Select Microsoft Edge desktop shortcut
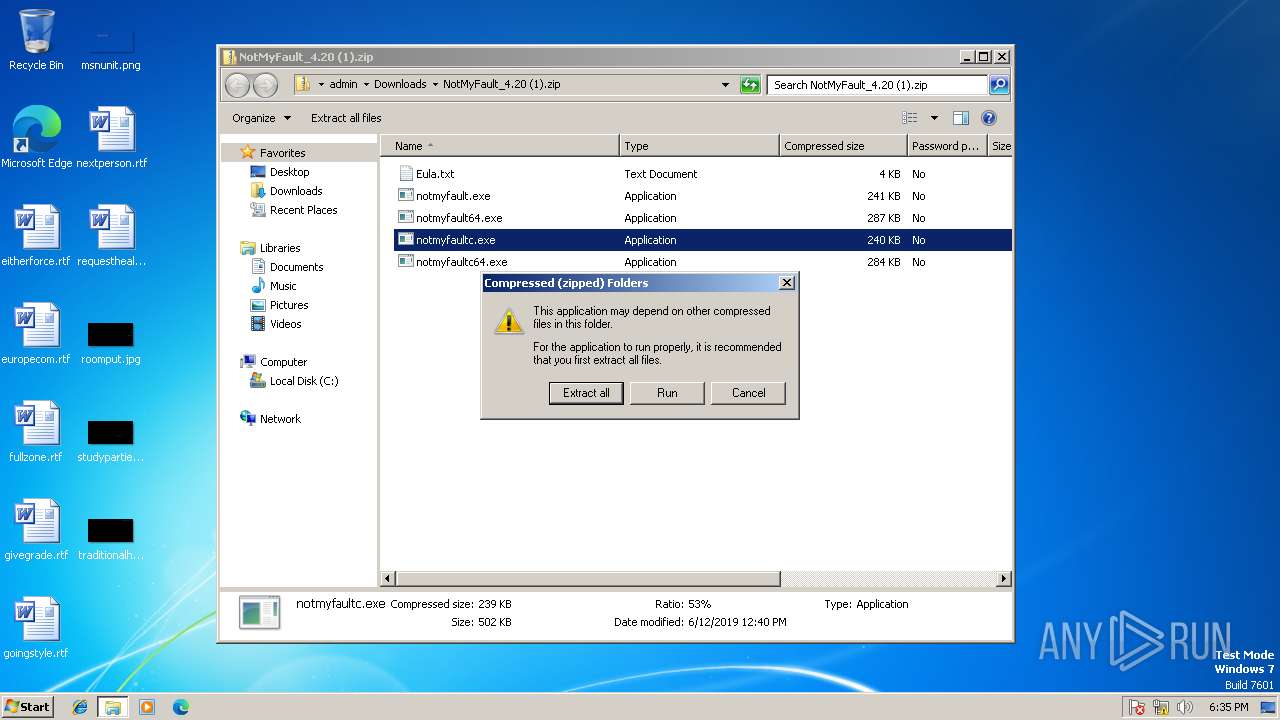The height and width of the screenshot is (720, 1280). click(x=36, y=138)
